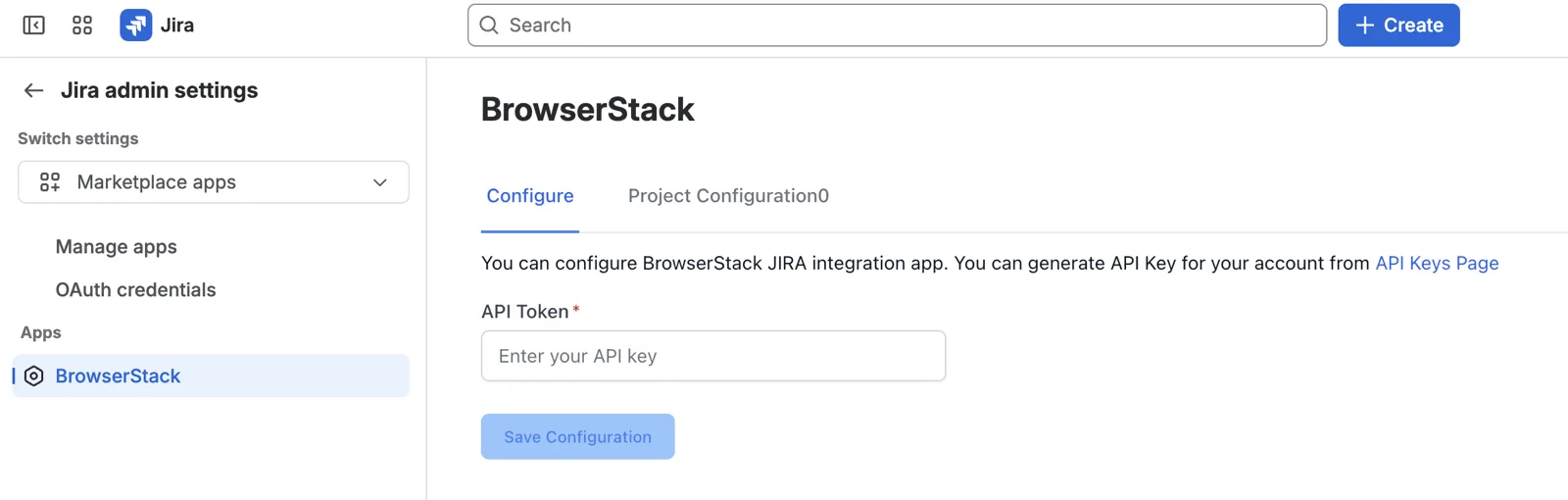The width and height of the screenshot is (1568, 500).
Task: Collapse the sidebar using the panel icon
Action: click(33, 25)
